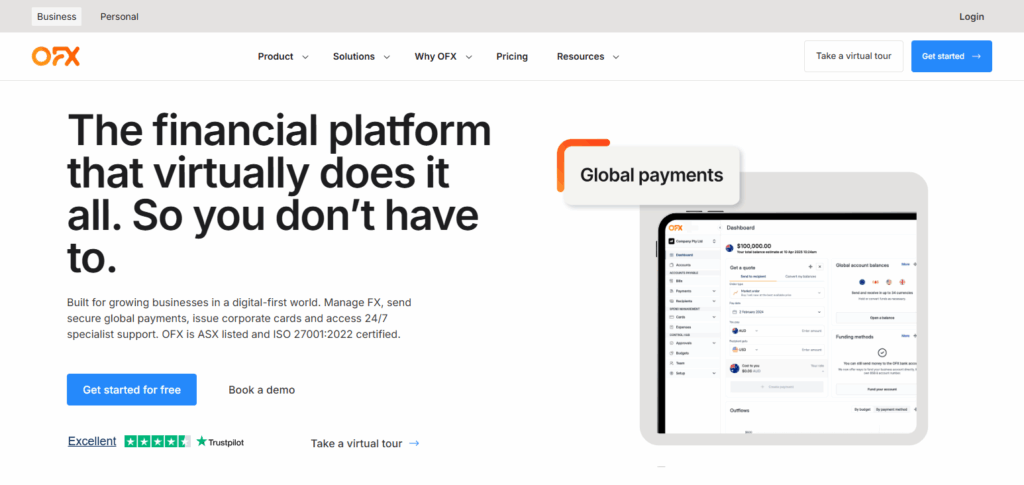
Task: Expand the Product dropdown menu
Action: (x=283, y=57)
